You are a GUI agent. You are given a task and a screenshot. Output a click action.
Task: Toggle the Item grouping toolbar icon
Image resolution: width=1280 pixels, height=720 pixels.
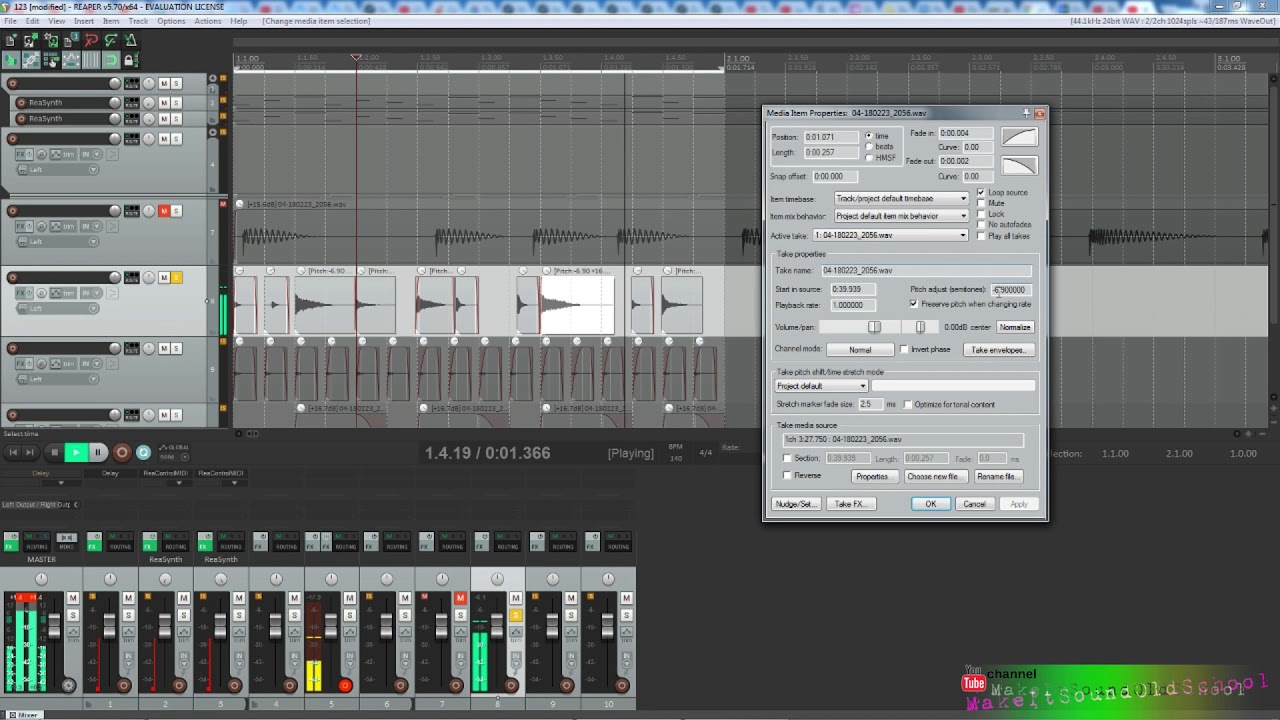coord(31,60)
